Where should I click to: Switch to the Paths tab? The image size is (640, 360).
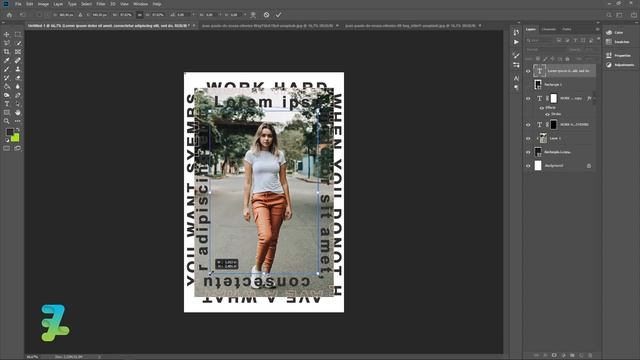click(x=567, y=29)
